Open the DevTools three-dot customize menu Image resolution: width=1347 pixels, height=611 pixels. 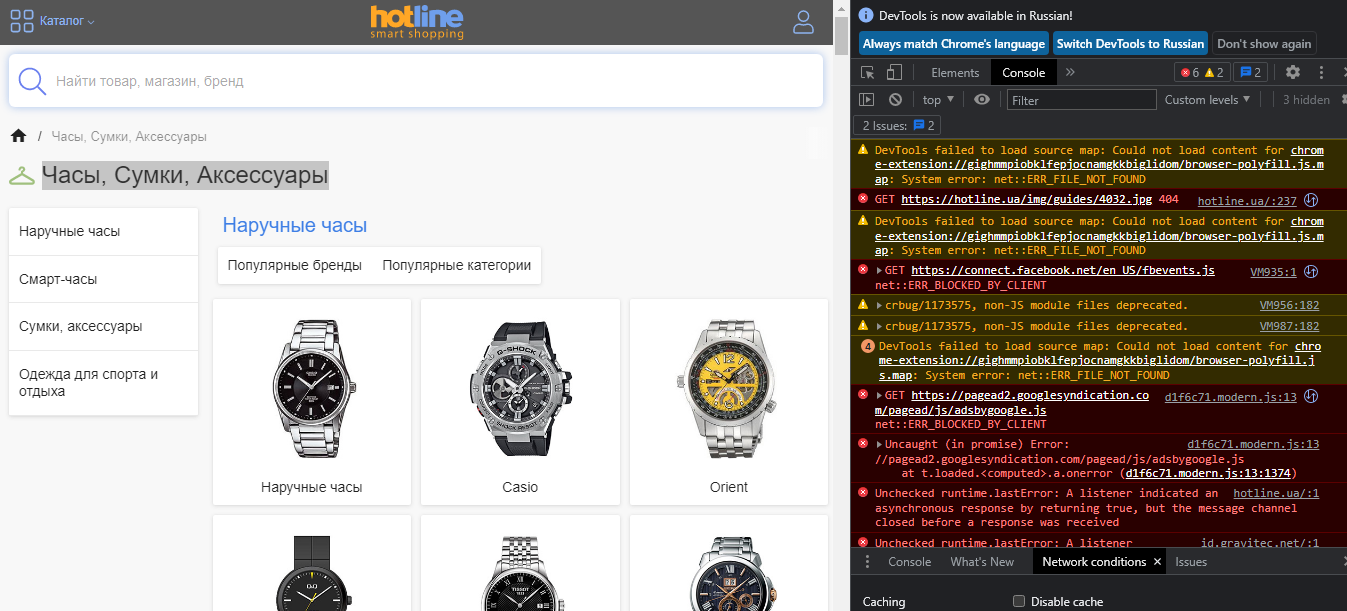coord(1322,72)
